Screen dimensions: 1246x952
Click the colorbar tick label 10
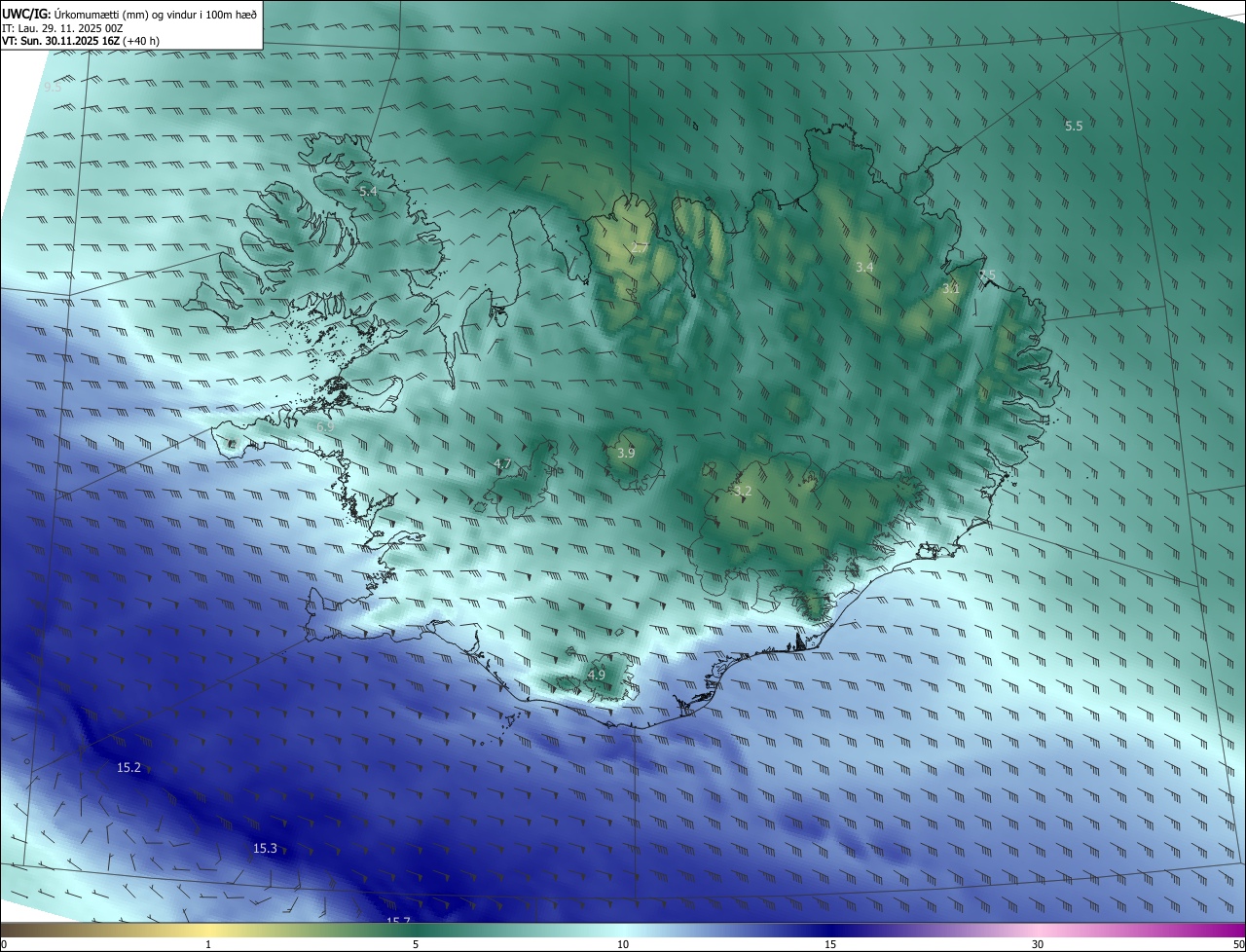pyautogui.click(x=623, y=944)
